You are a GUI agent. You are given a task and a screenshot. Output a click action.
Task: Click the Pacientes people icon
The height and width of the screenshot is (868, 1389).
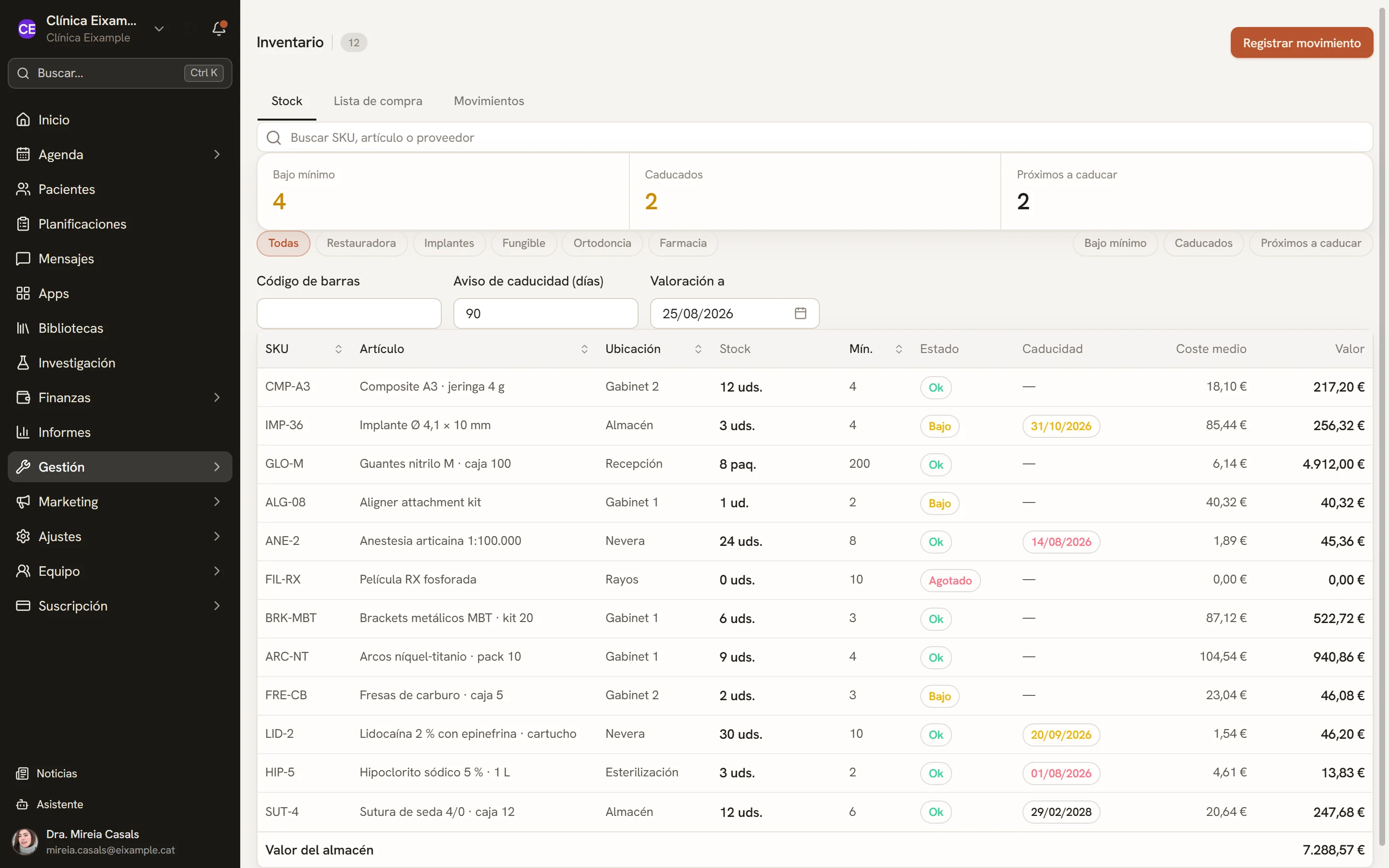point(23,189)
